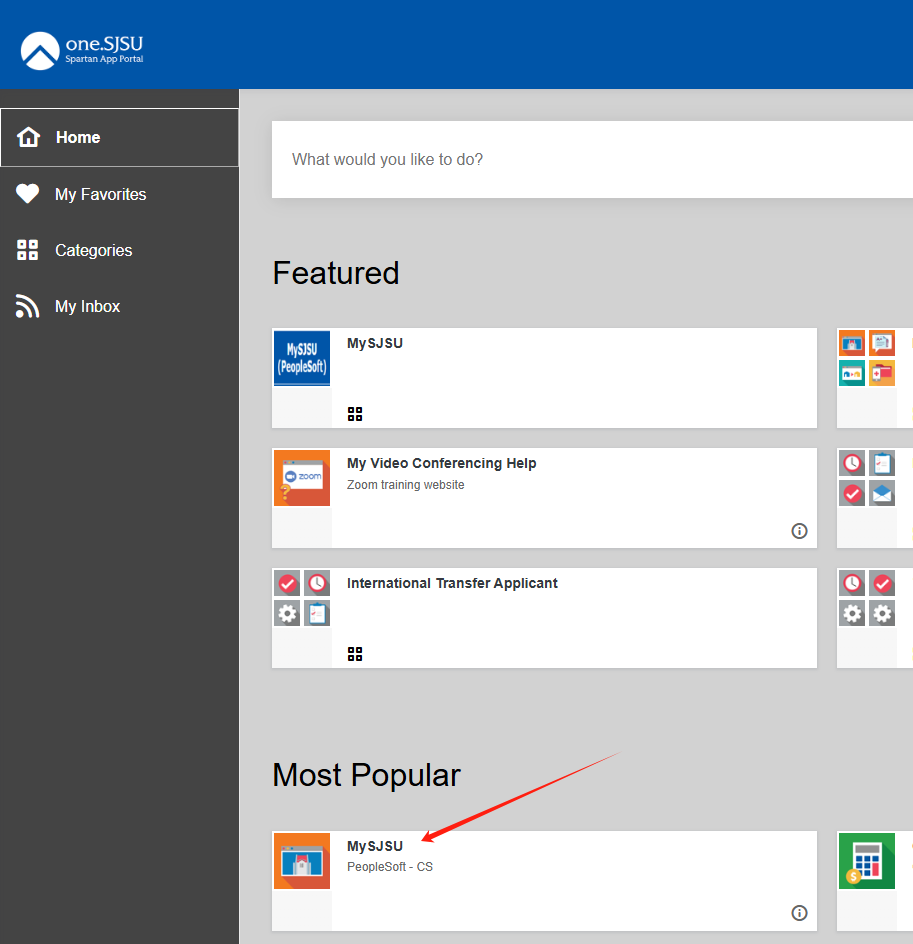The height and width of the screenshot is (944, 913).
Task: Click the search box 'What would you like to do?'
Action: 590,160
